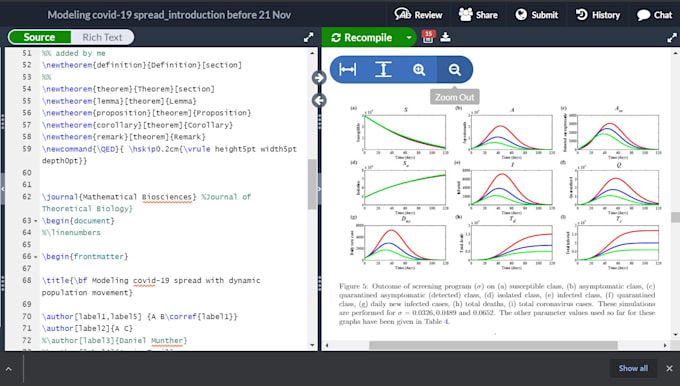The image size is (680, 386).
Task: Open the History menu
Action: (x=598, y=15)
